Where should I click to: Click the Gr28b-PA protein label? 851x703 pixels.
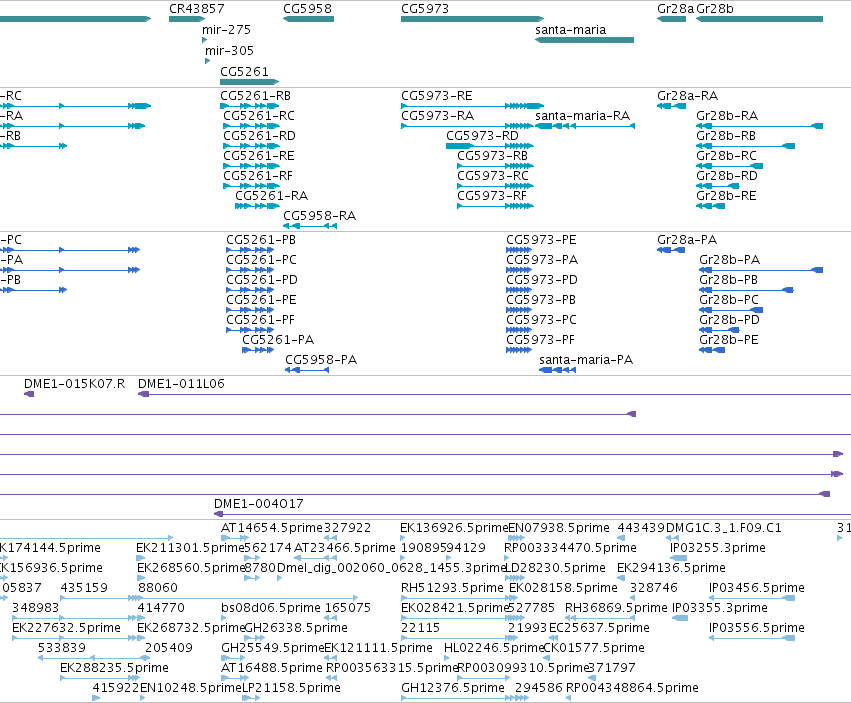pos(729,260)
